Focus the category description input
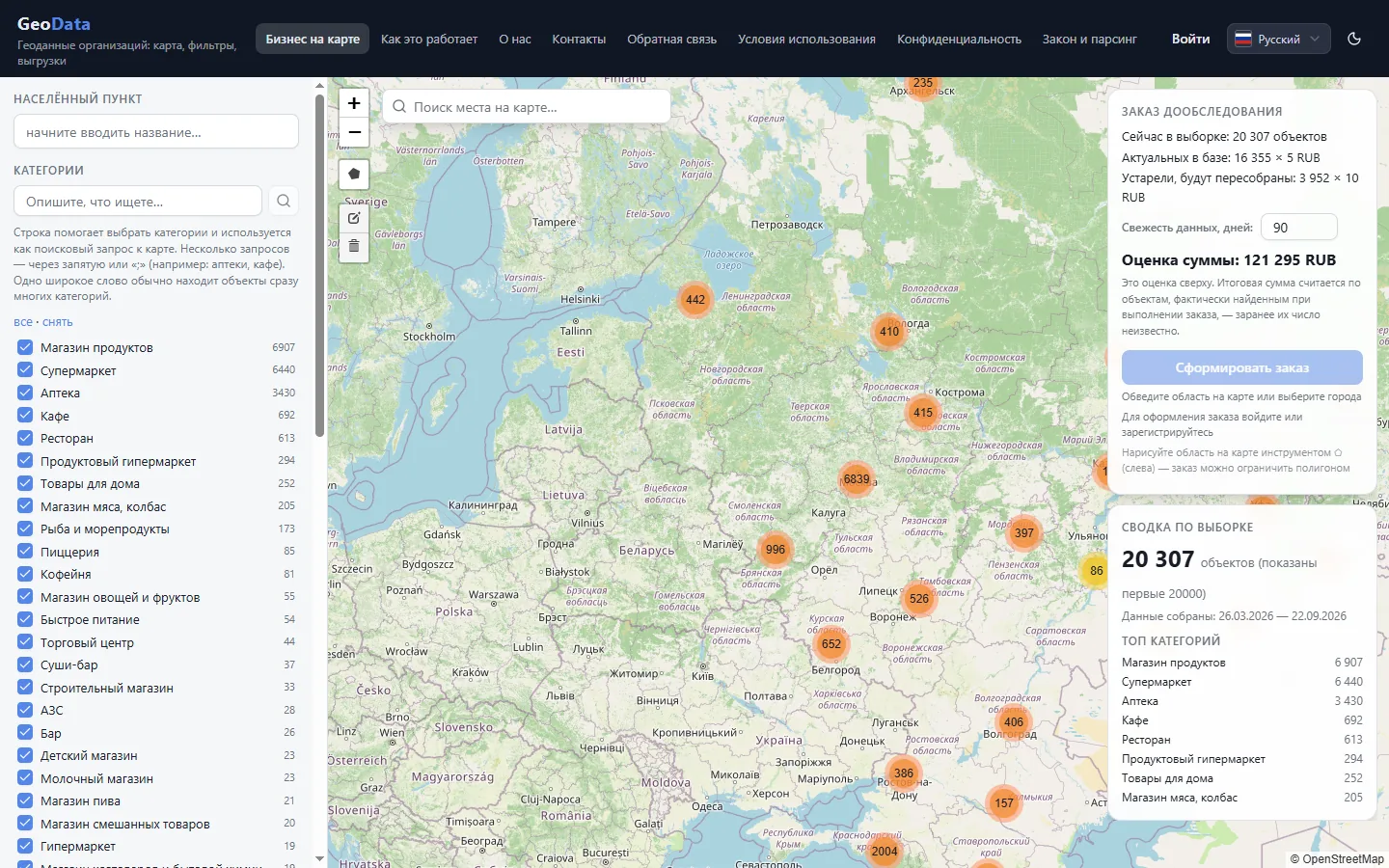 coord(138,202)
